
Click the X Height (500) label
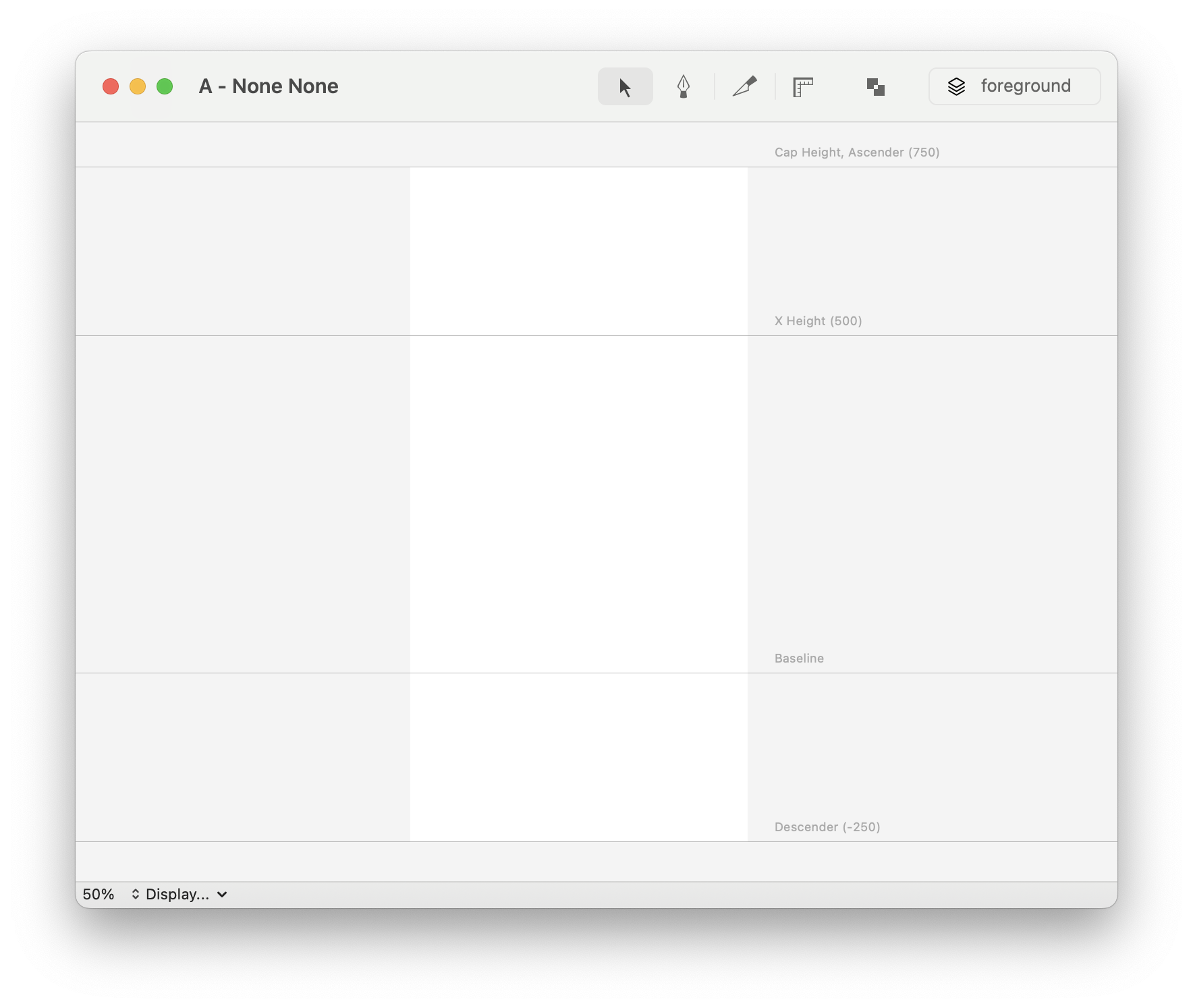[x=819, y=321]
